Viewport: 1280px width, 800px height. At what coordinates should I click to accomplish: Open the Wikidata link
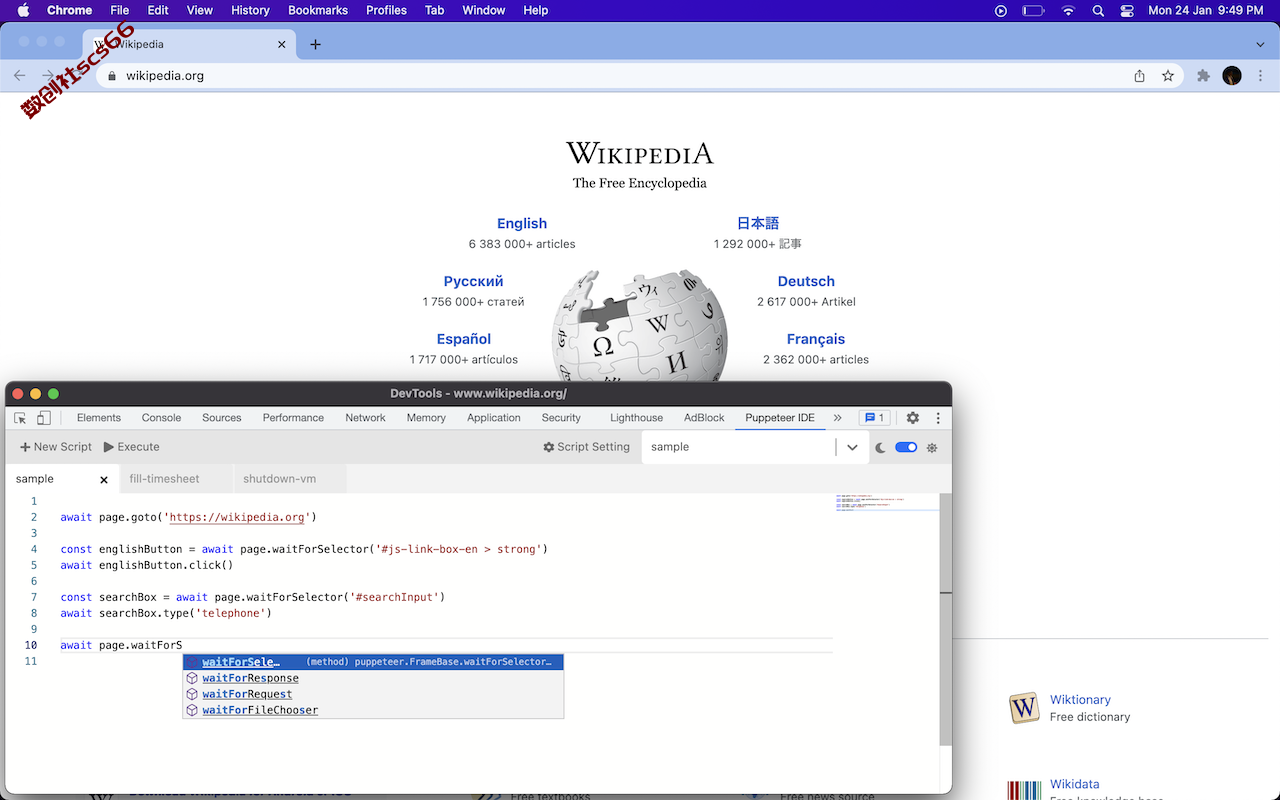click(1075, 785)
